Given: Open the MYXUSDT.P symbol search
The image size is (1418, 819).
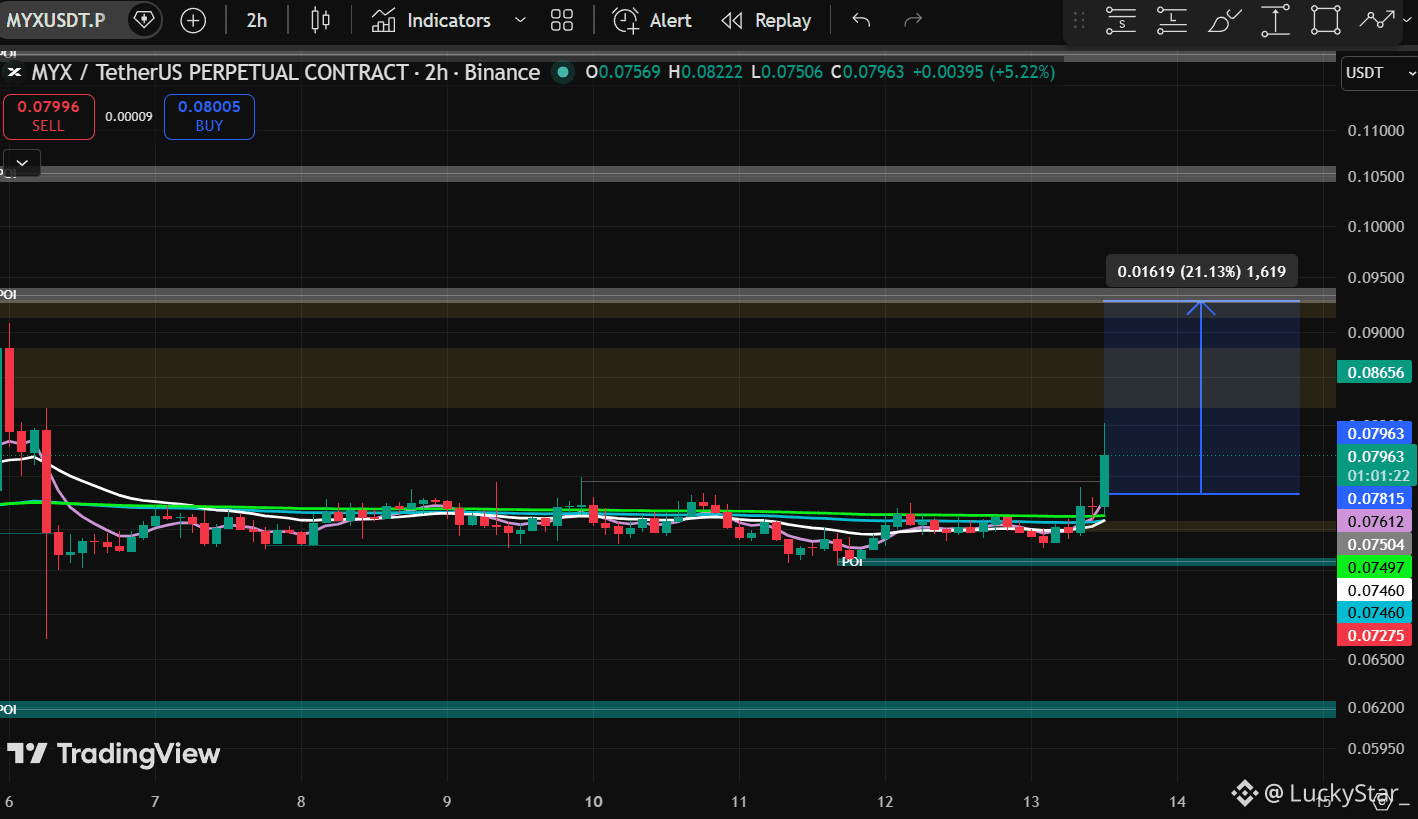Looking at the screenshot, I should coord(56,20).
